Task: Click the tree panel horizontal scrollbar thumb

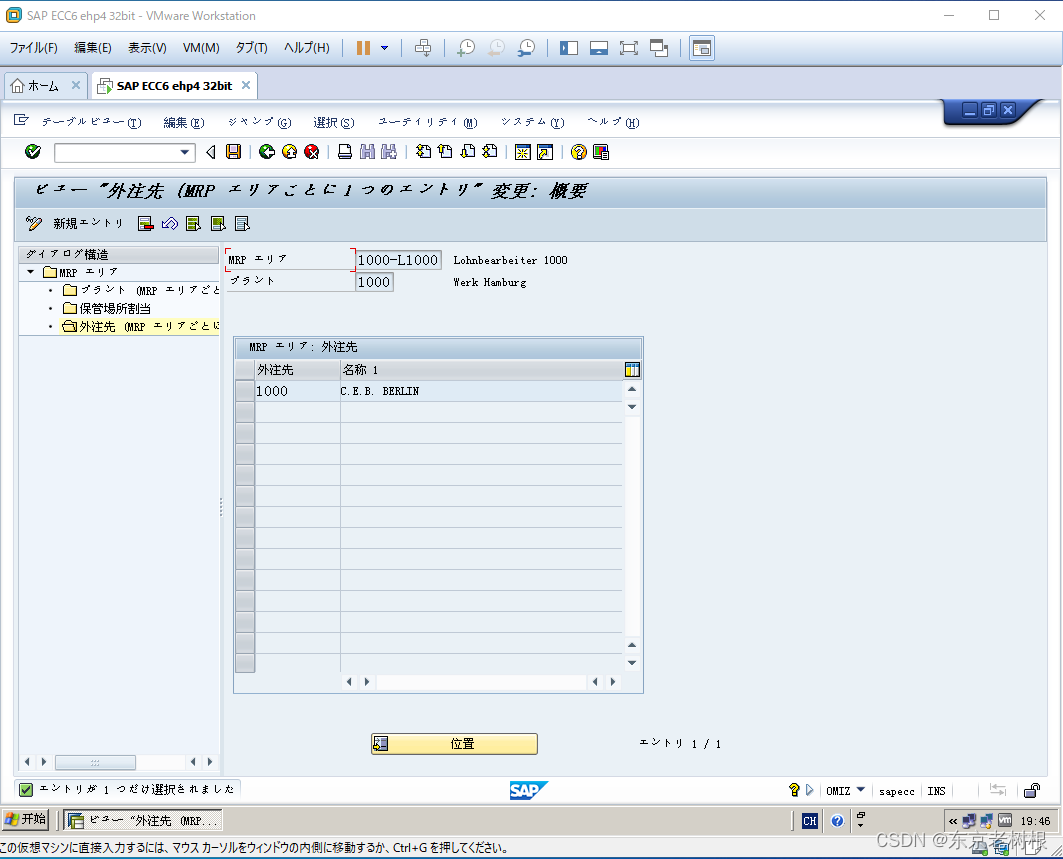Action: tap(95, 762)
